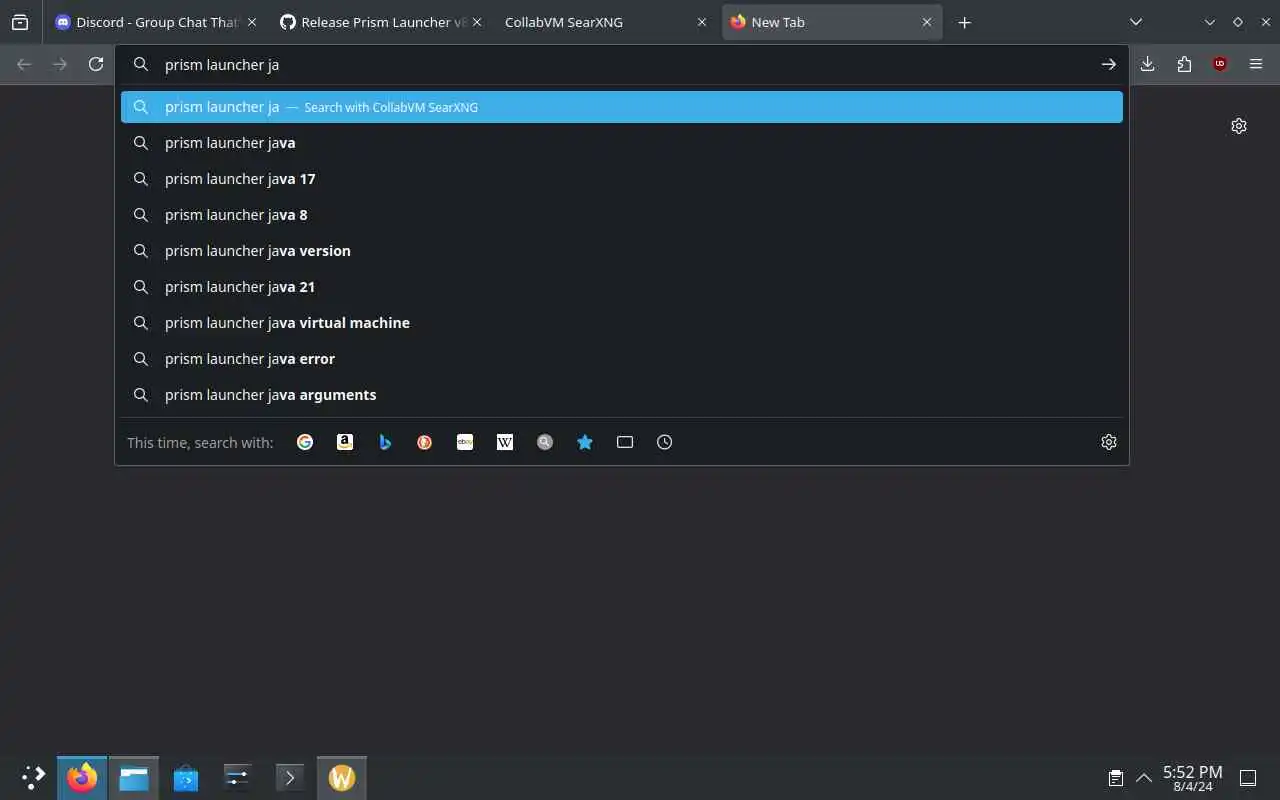
Task: Search bookmarks using the star icon
Action: [x=585, y=442]
